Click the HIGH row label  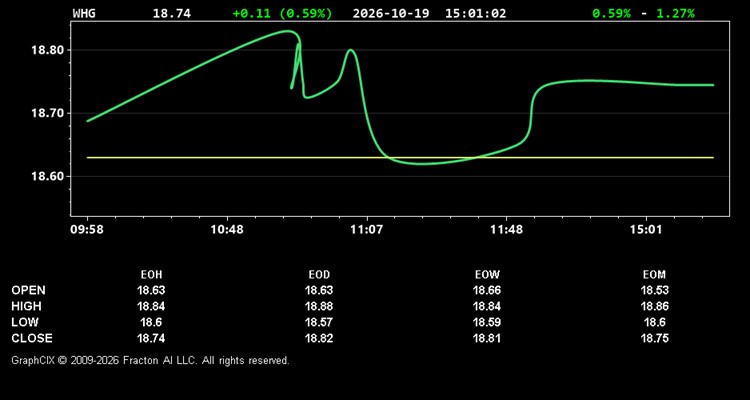(x=26, y=306)
